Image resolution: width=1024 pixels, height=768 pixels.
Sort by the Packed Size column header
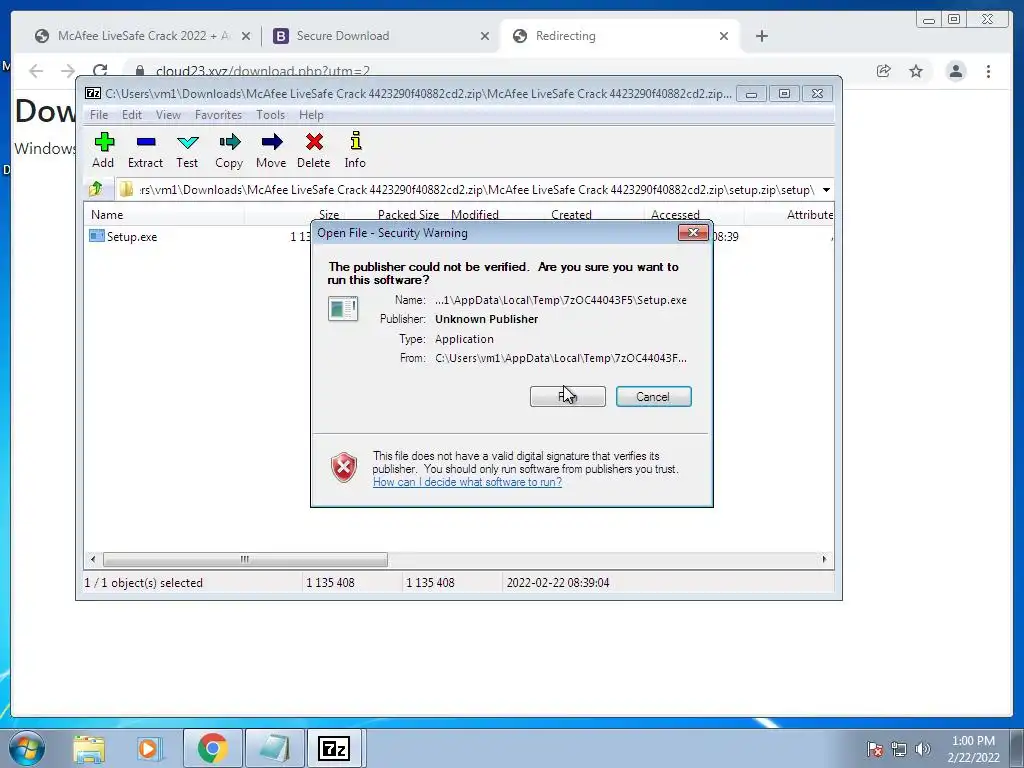[x=408, y=215]
